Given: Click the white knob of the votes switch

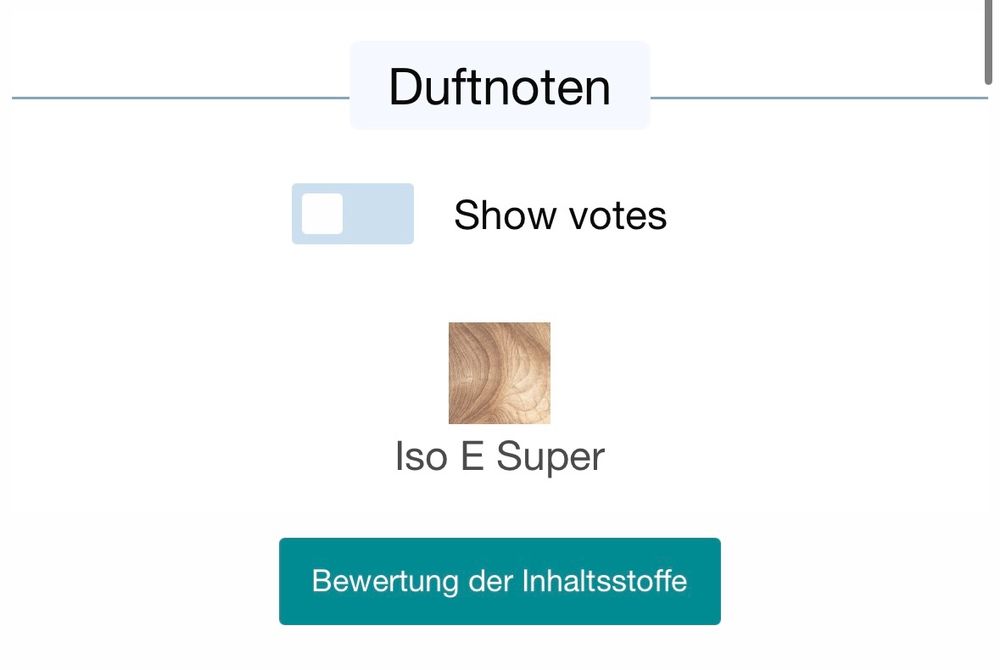Looking at the screenshot, I should tap(322, 214).
